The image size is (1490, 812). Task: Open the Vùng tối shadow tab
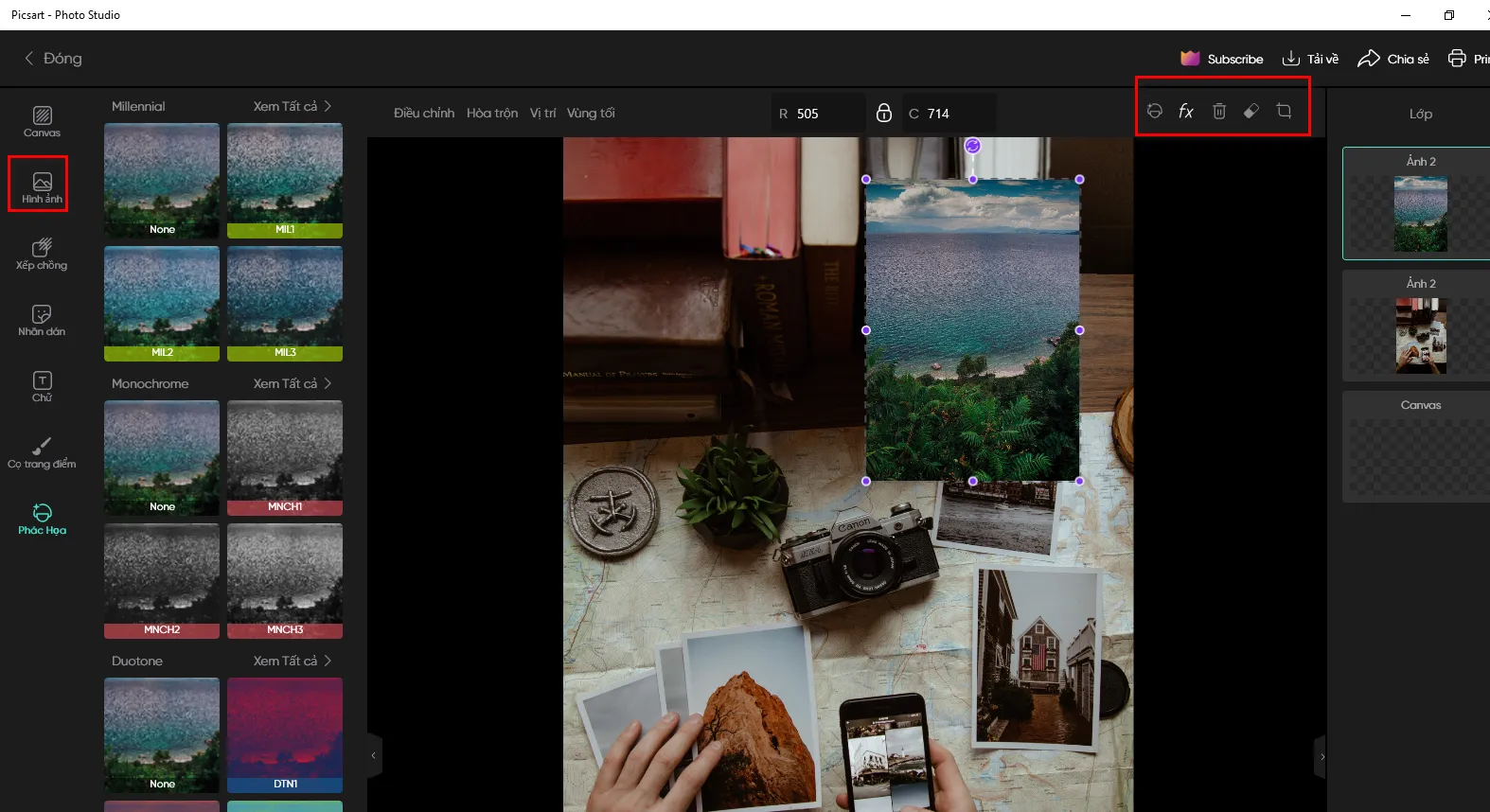(x=591, y=113)
